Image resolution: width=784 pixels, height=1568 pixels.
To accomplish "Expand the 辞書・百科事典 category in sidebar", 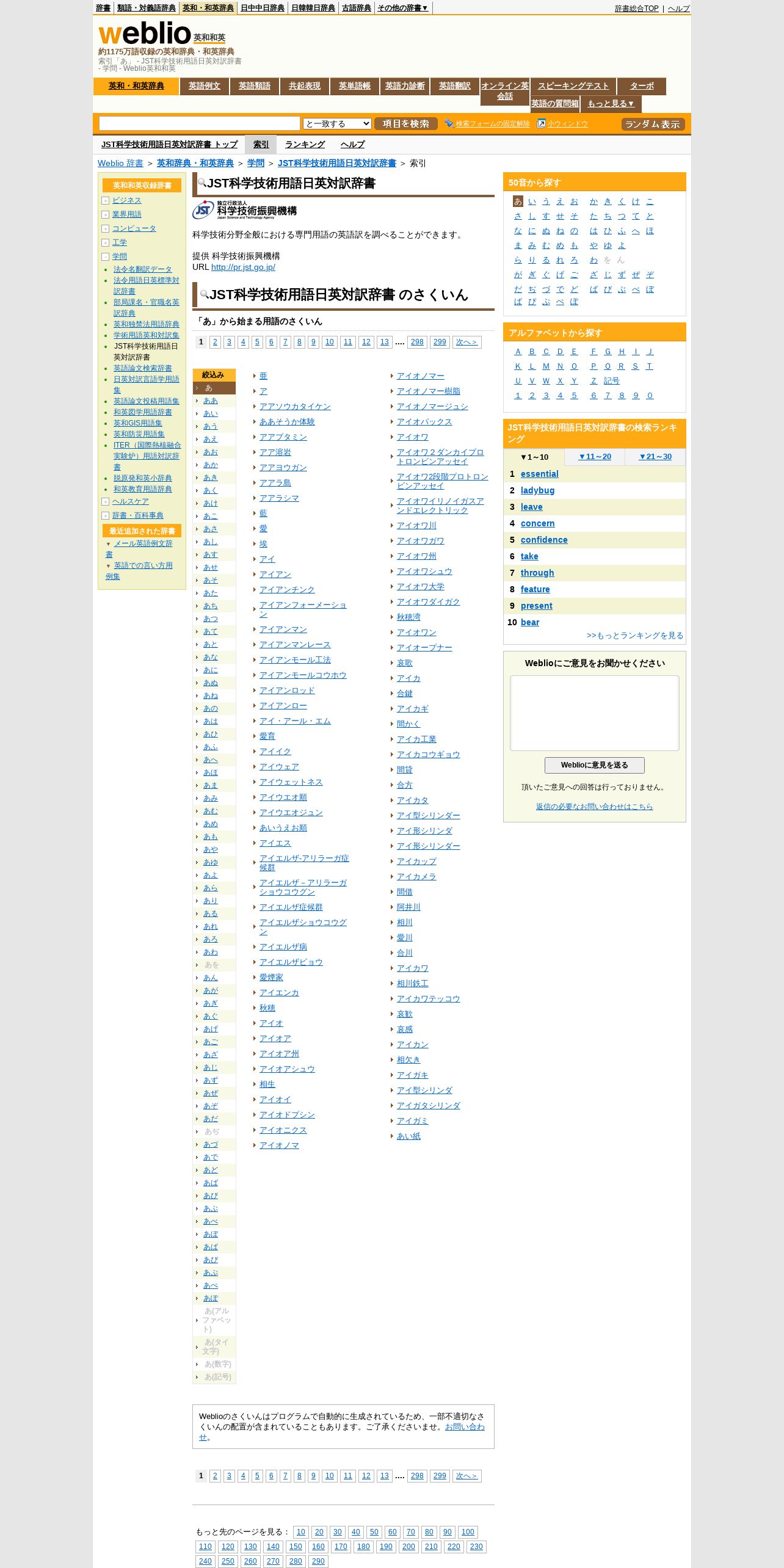I will pos(105,516).
